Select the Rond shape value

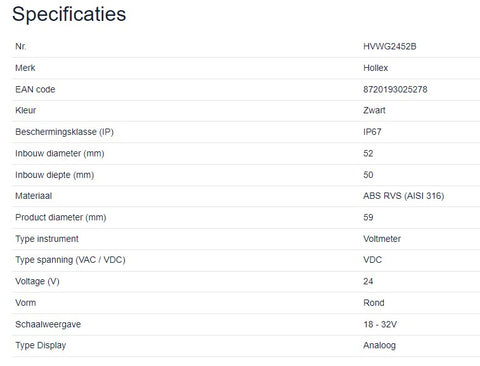point(374,303)
